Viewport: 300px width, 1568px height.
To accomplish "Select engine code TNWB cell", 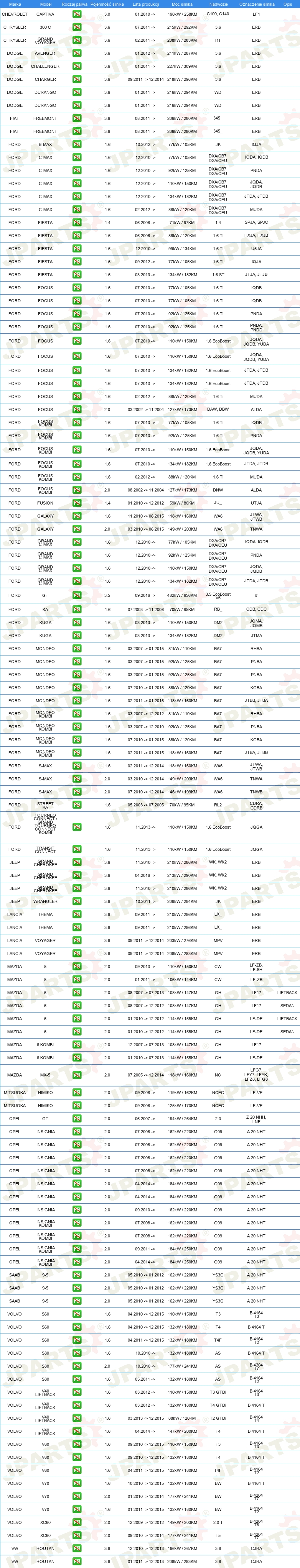I will pos(256,792).
